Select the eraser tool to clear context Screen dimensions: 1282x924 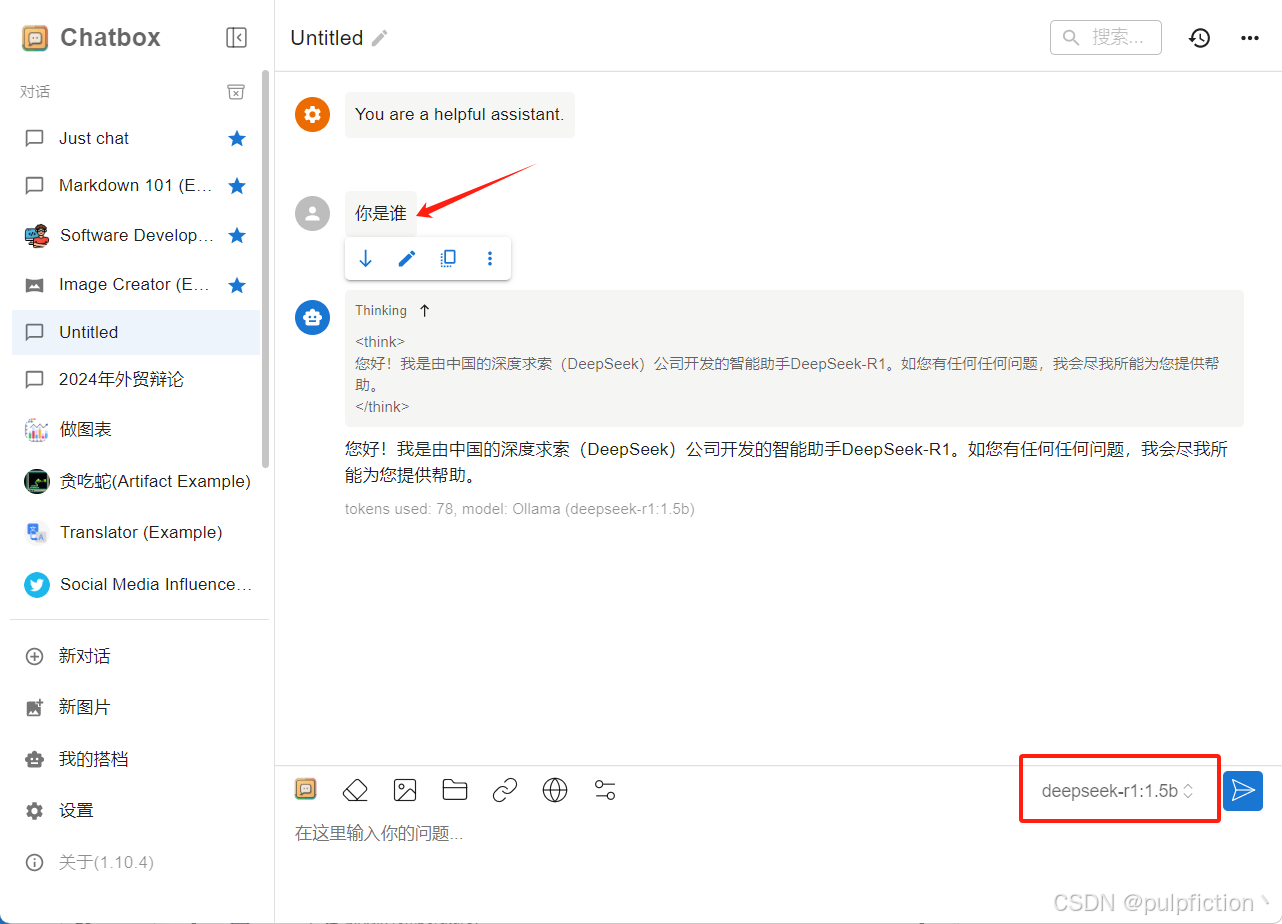[x=355, y=790]
